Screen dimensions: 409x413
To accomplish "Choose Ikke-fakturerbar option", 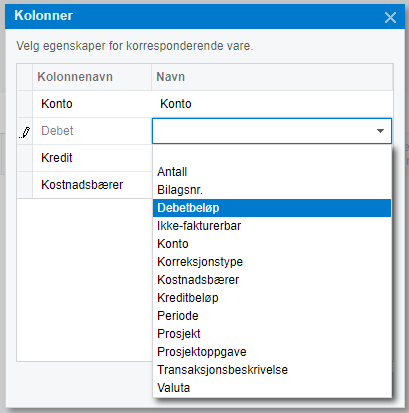I will [272, 226].
